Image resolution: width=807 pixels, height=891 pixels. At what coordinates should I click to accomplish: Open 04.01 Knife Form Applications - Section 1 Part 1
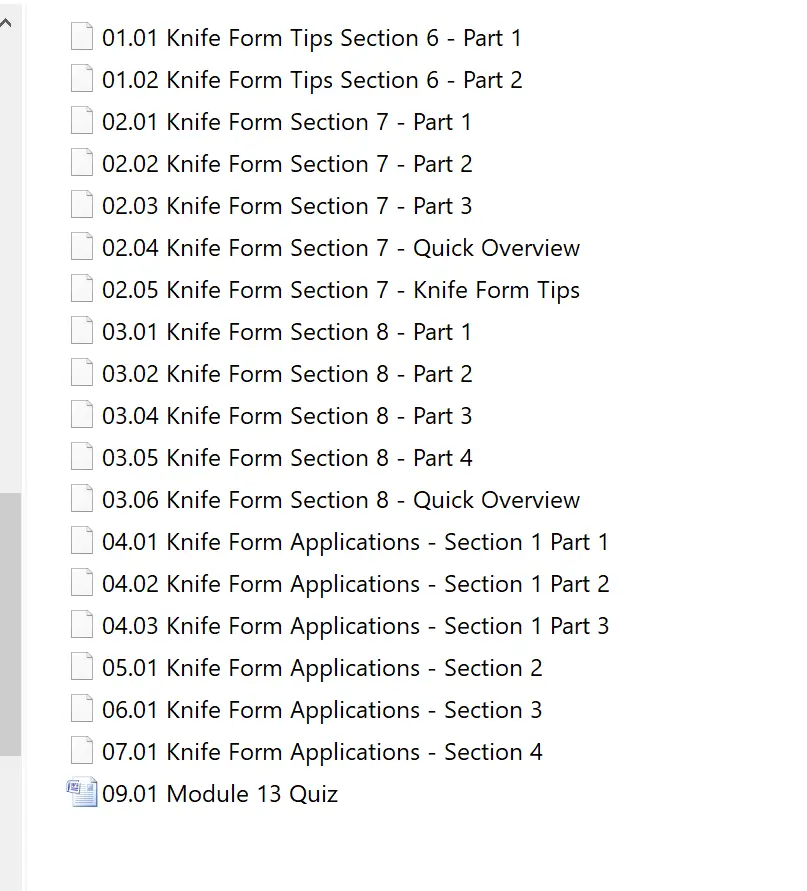[355, 542]
